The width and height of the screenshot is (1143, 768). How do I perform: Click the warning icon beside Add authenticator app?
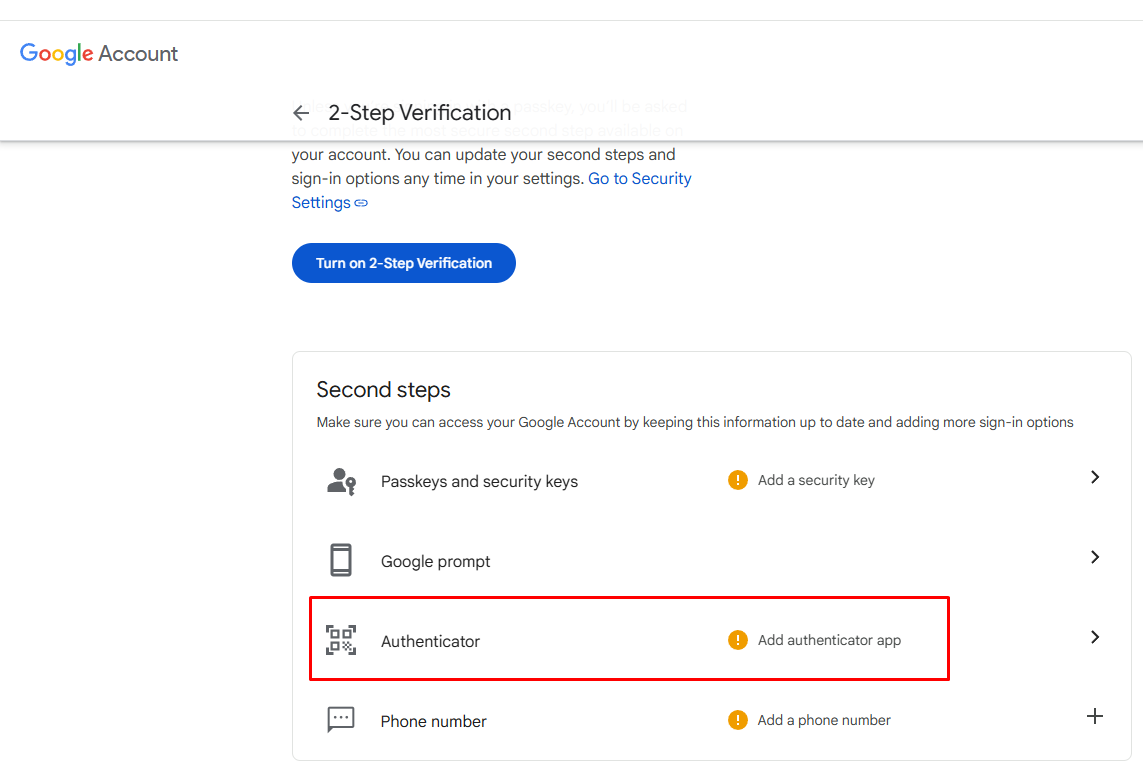pyautogui.click(x=738, y=641)
